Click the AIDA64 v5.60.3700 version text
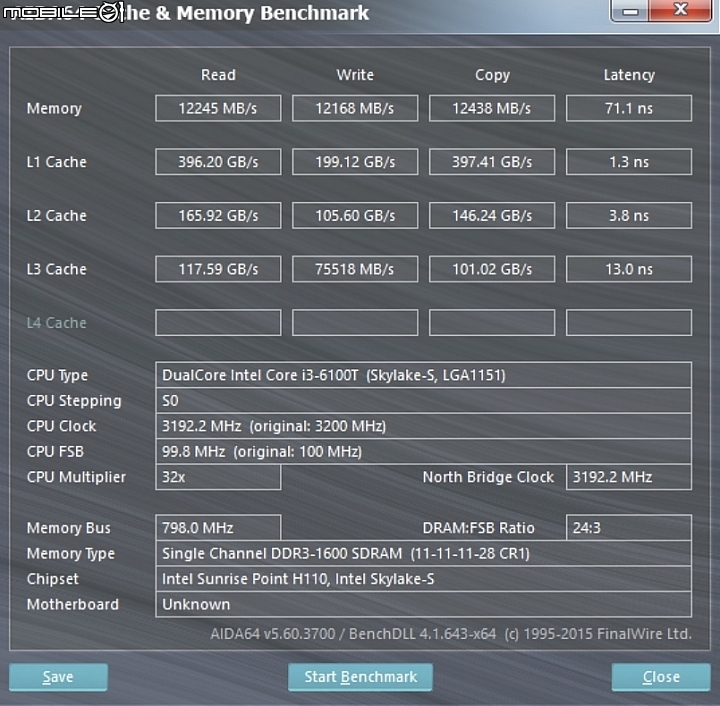720x706 pixels. tap(451, 634)
